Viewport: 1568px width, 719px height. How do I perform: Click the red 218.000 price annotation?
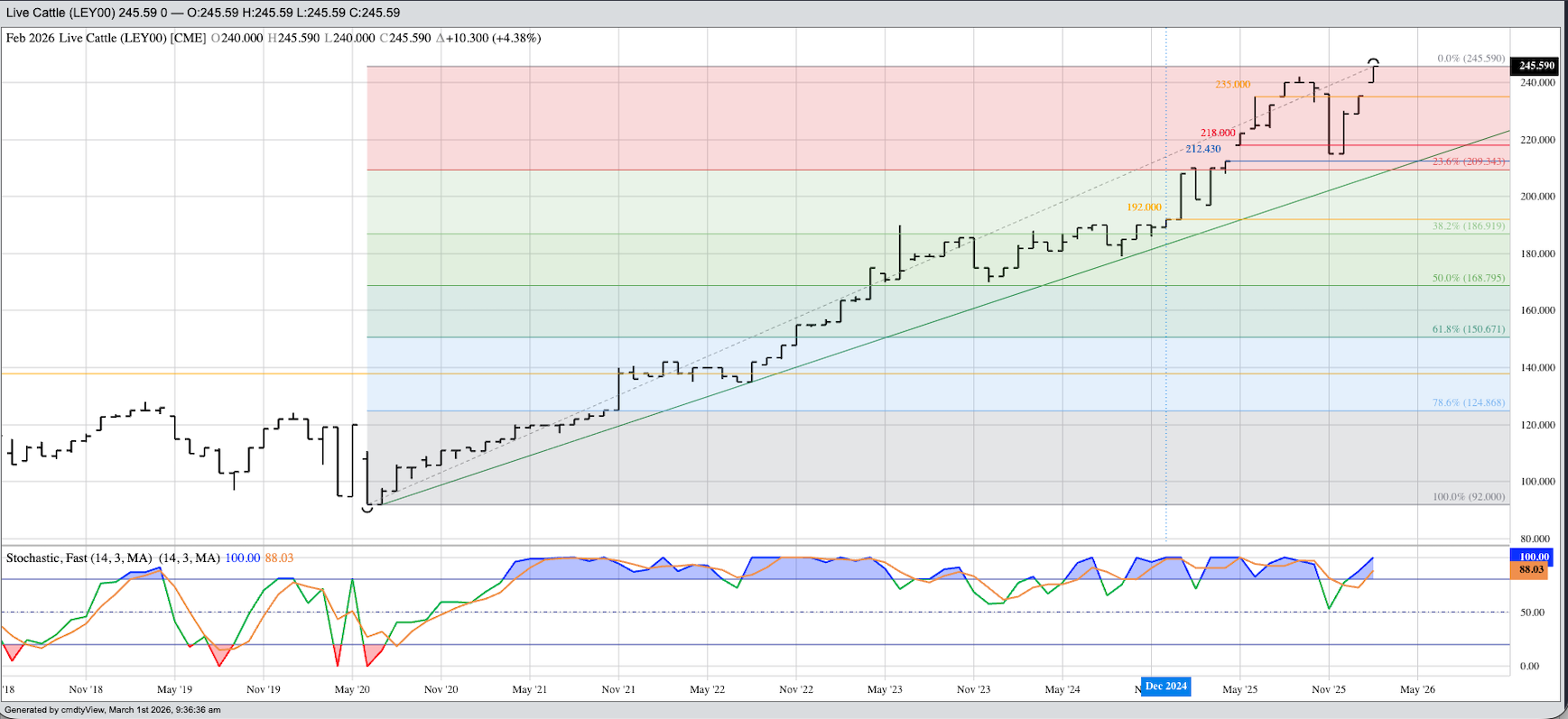click(x=1218, y=134)
